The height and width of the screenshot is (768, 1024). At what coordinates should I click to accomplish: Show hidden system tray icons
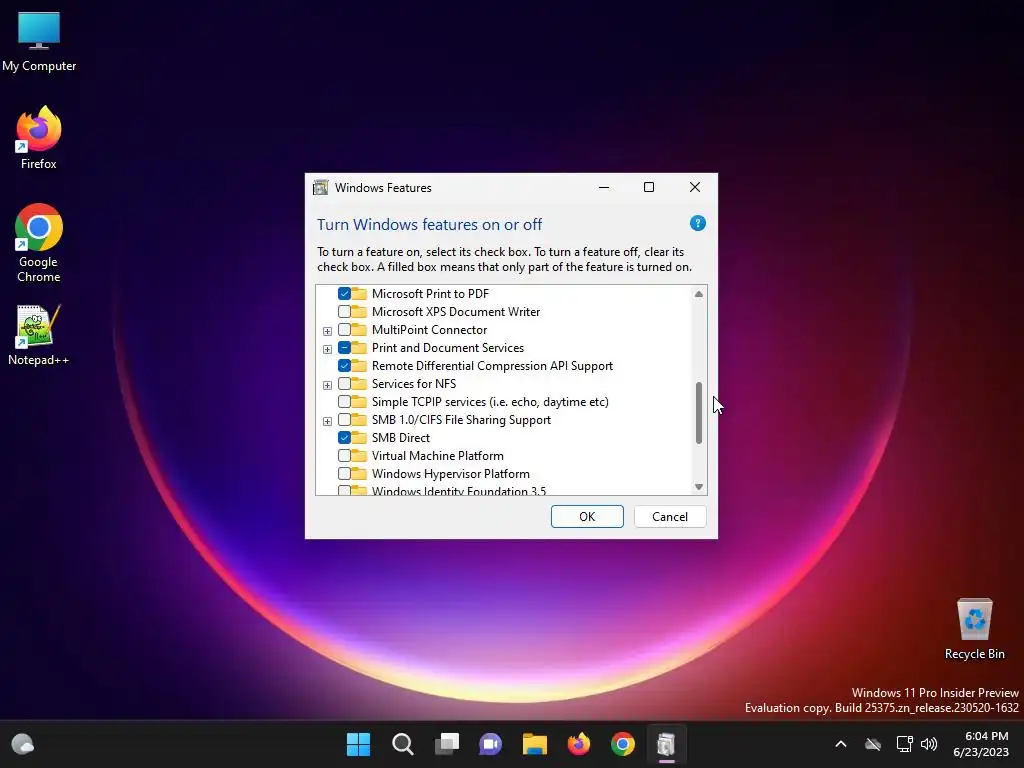tap(840, 744)
